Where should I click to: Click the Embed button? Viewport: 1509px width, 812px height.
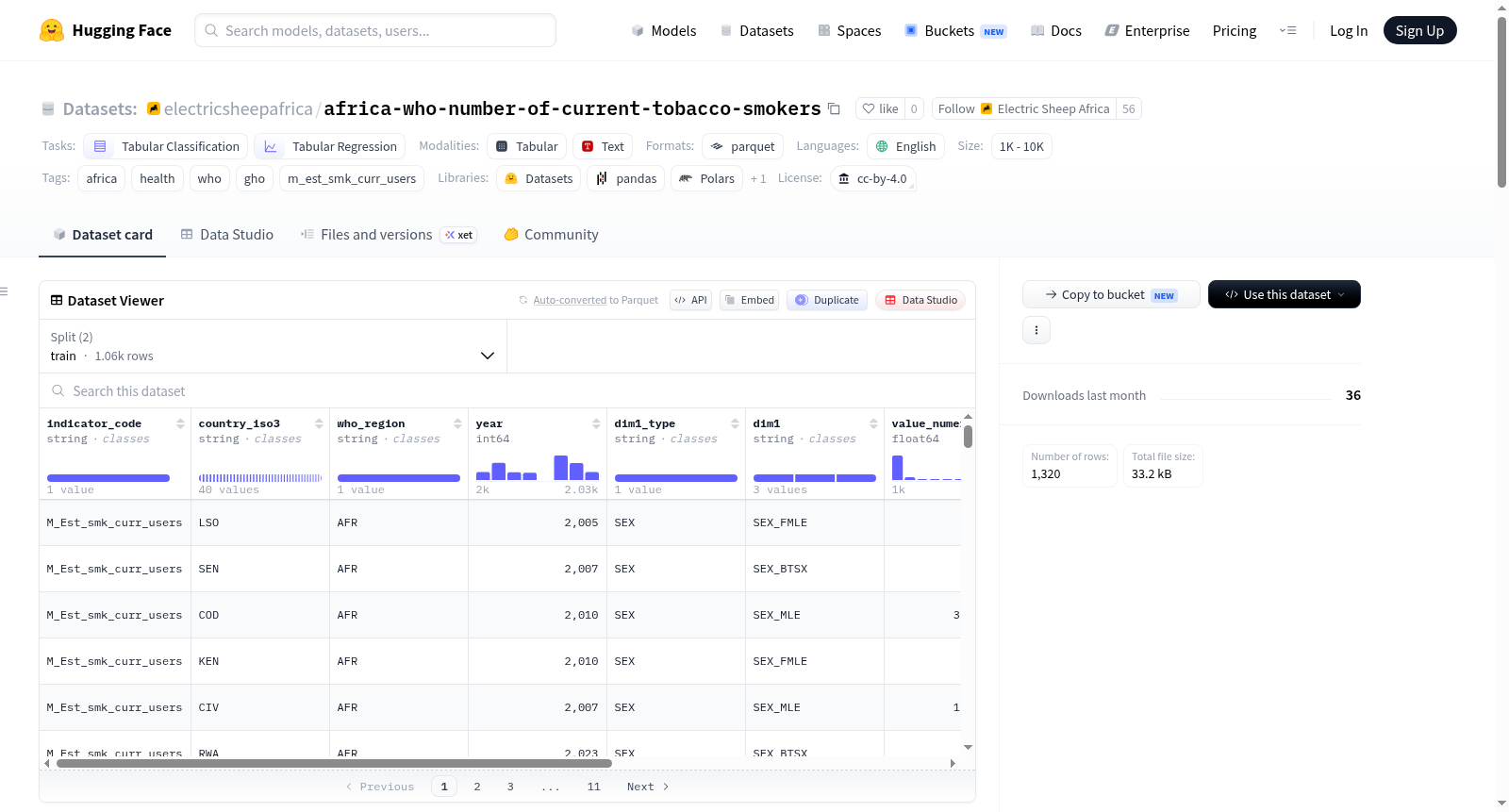[x=749, y=300]
